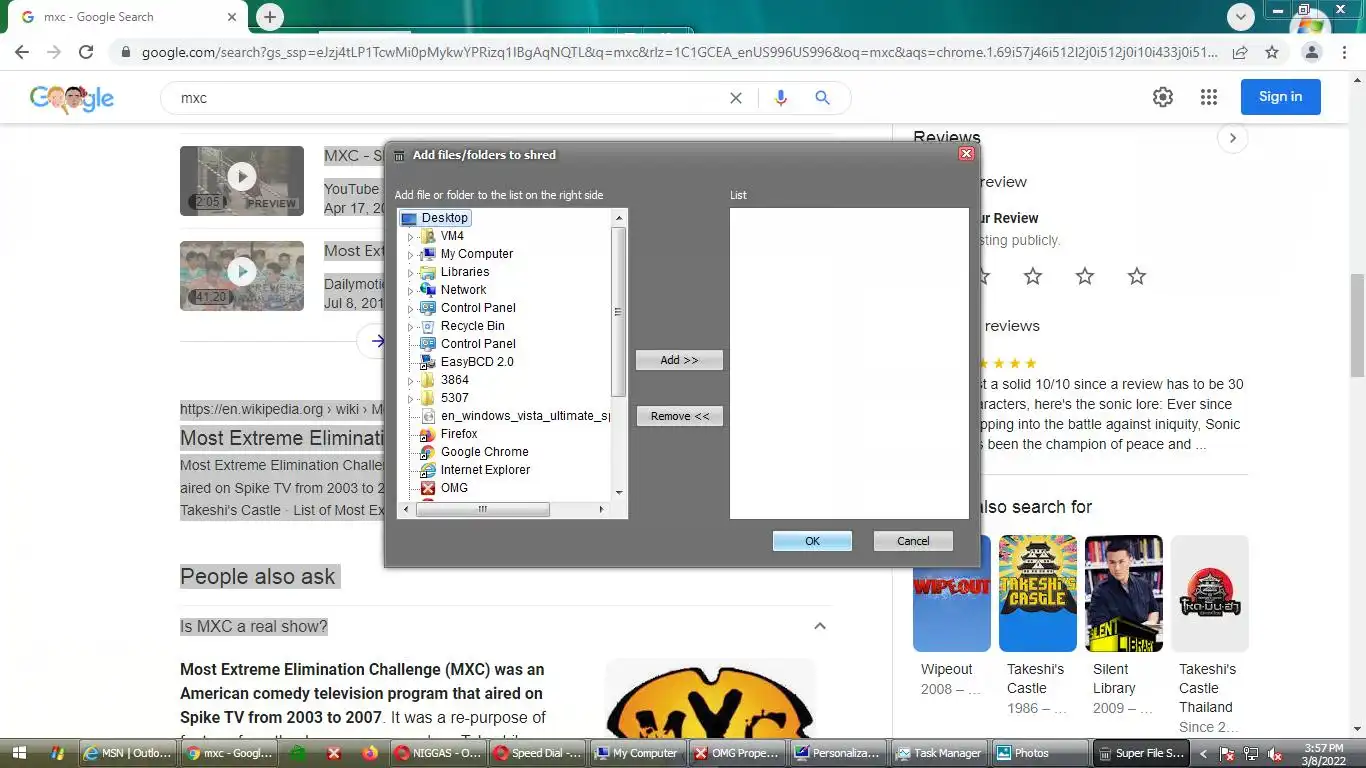
Task: Click the tree's vertical scroll down arrow
Action: (x=619, y=492)
